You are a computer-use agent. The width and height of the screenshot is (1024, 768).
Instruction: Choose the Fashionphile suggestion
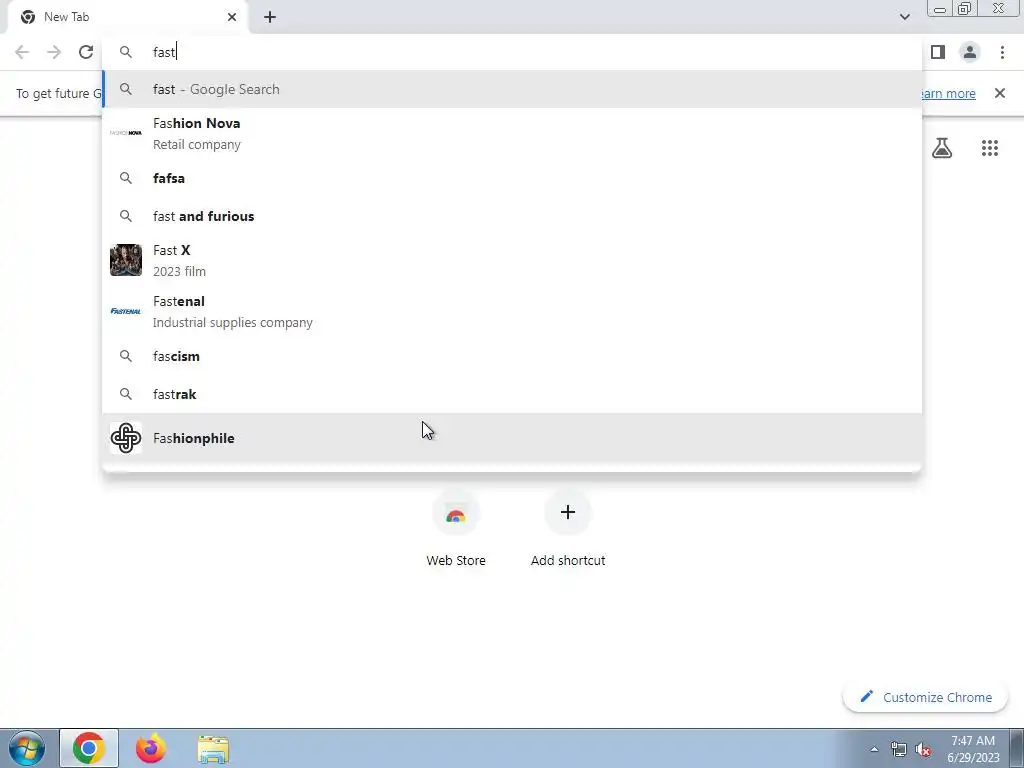click(x=512, y=438)
